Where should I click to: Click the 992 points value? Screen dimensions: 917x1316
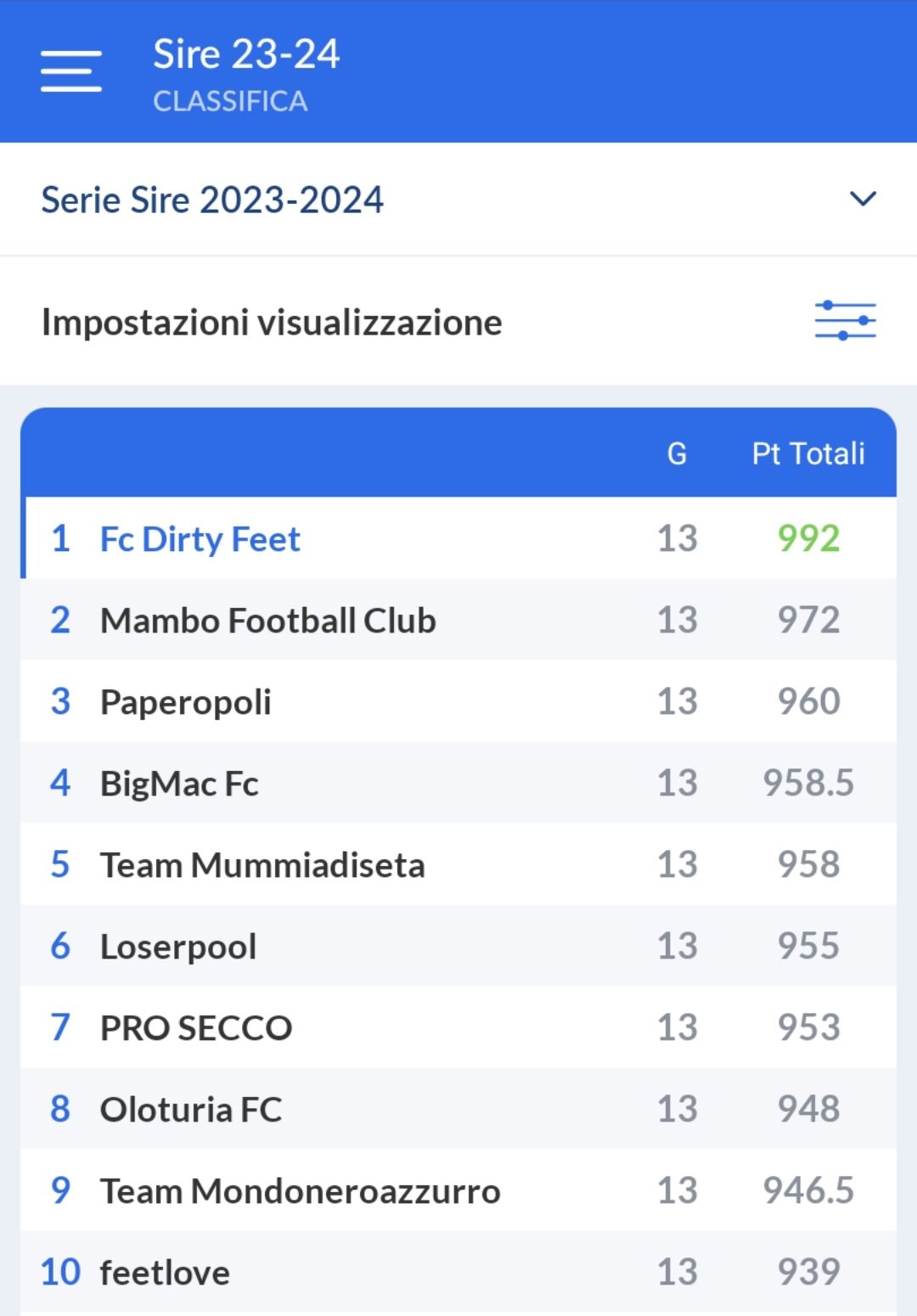coord(805,539)
